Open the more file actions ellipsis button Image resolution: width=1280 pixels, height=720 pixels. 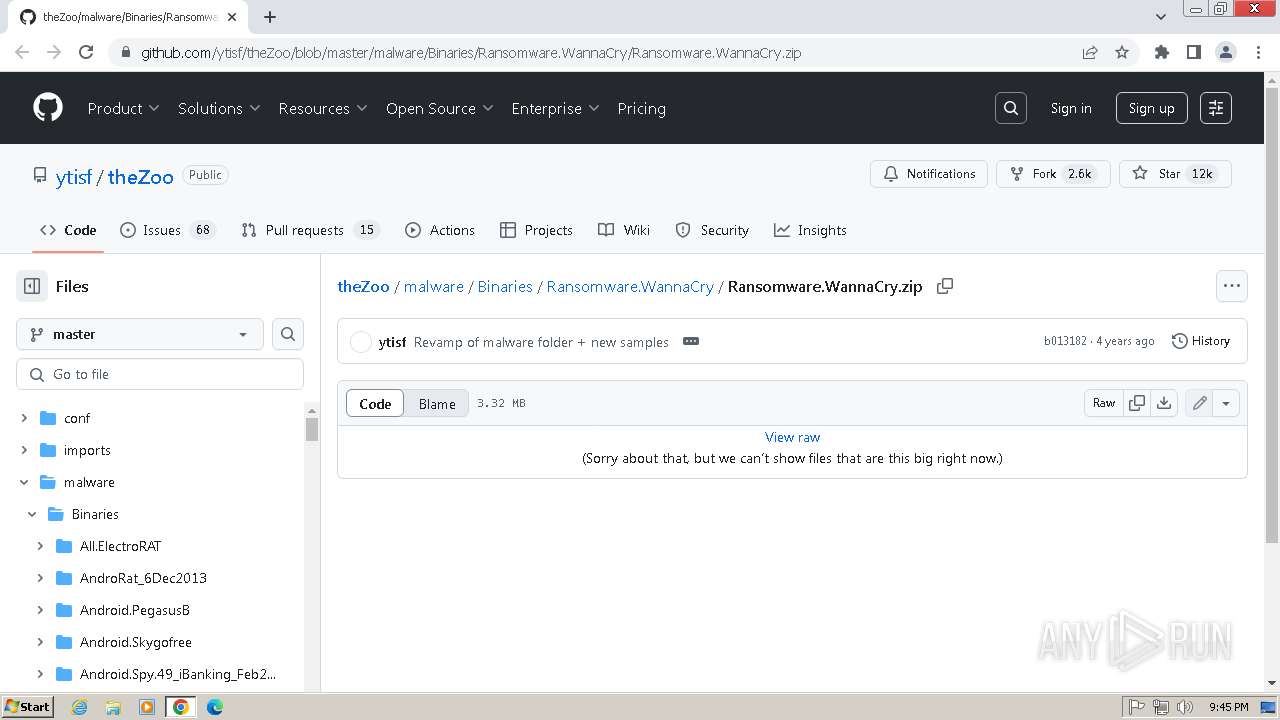[x=1232, y=286]
